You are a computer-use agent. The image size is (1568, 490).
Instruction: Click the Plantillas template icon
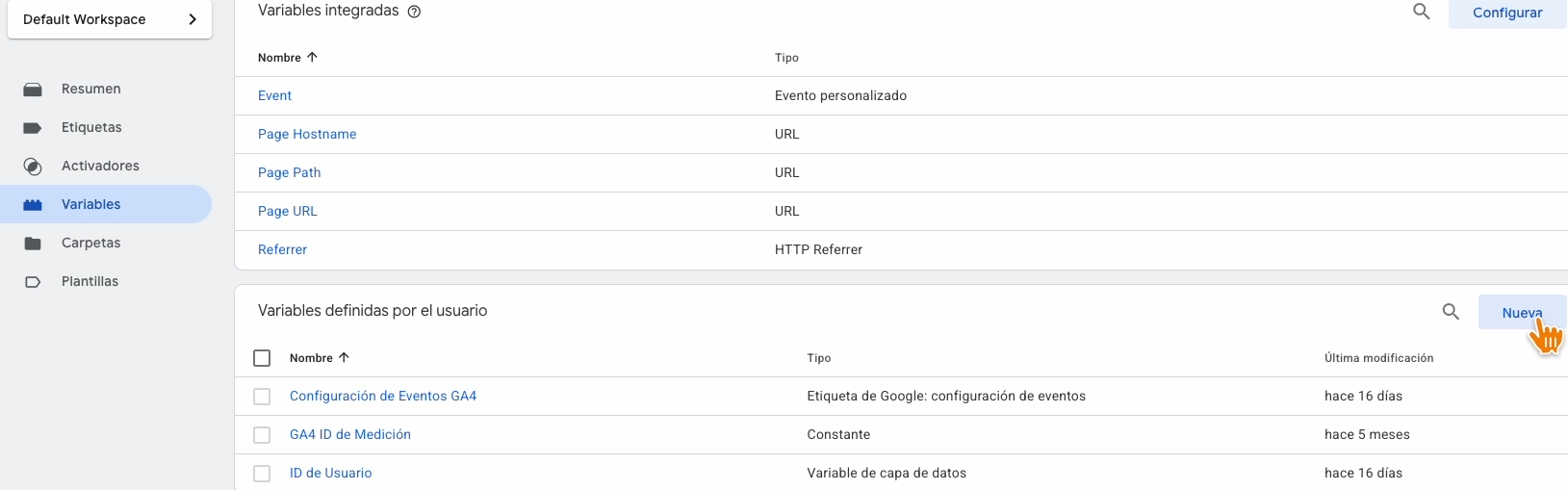(33, 282)
